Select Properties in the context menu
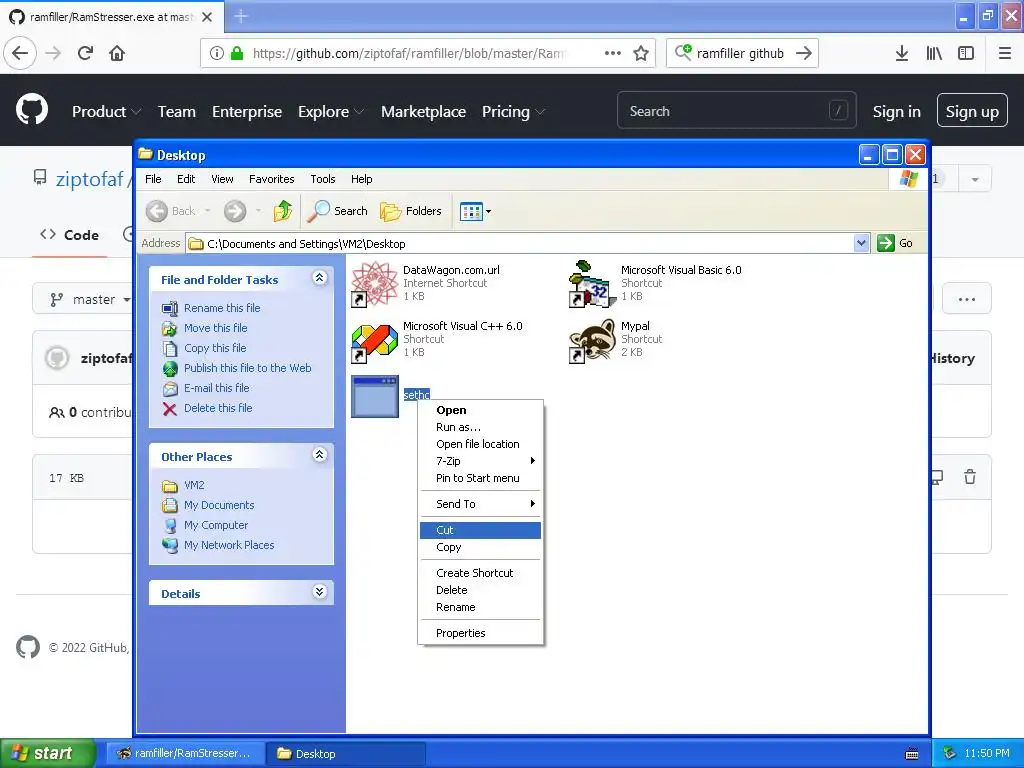Viewport: 1024px width, 768px height. 480,633
